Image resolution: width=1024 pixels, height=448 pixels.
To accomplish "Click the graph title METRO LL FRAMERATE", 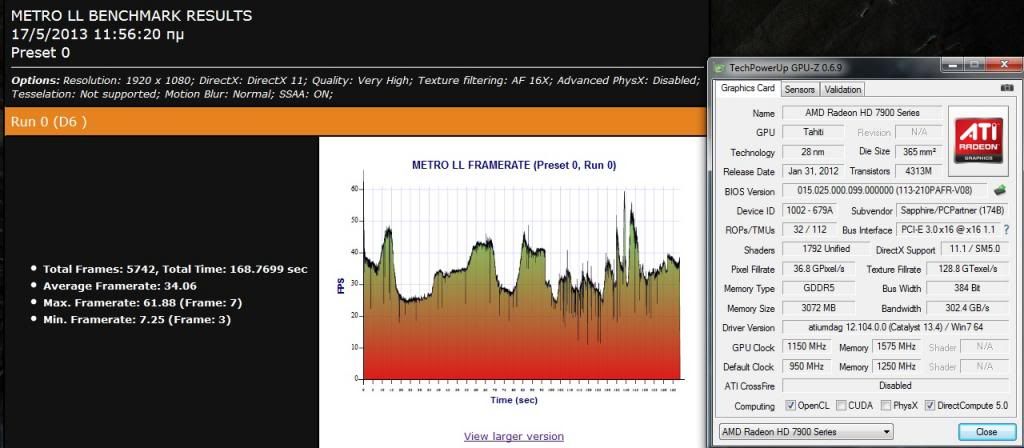I will (514, 166).
